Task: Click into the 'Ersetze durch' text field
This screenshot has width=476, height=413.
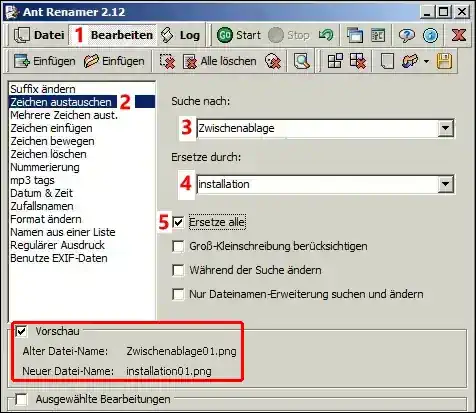Action: click(317, 184)
